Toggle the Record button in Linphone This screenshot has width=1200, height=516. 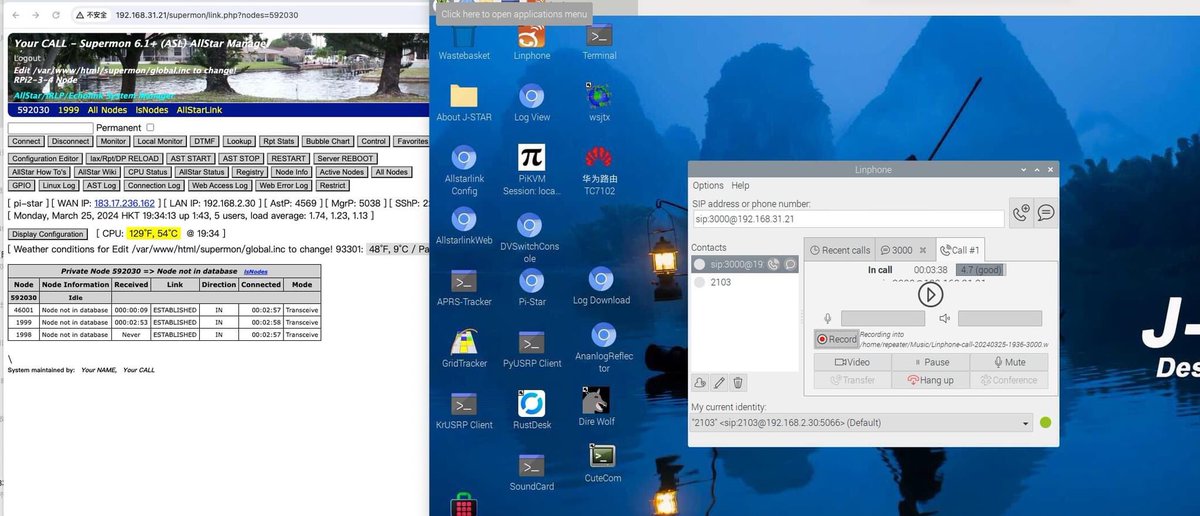[x=837, y=339]
